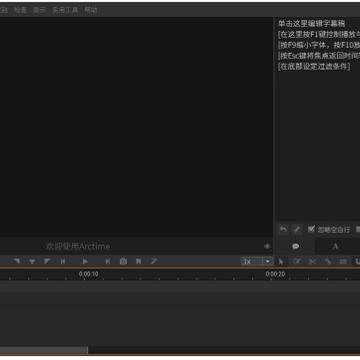The height and width of the screenshot is (360, 360).
Task: Take a snapshot with the camera icon
Action: 123,262
